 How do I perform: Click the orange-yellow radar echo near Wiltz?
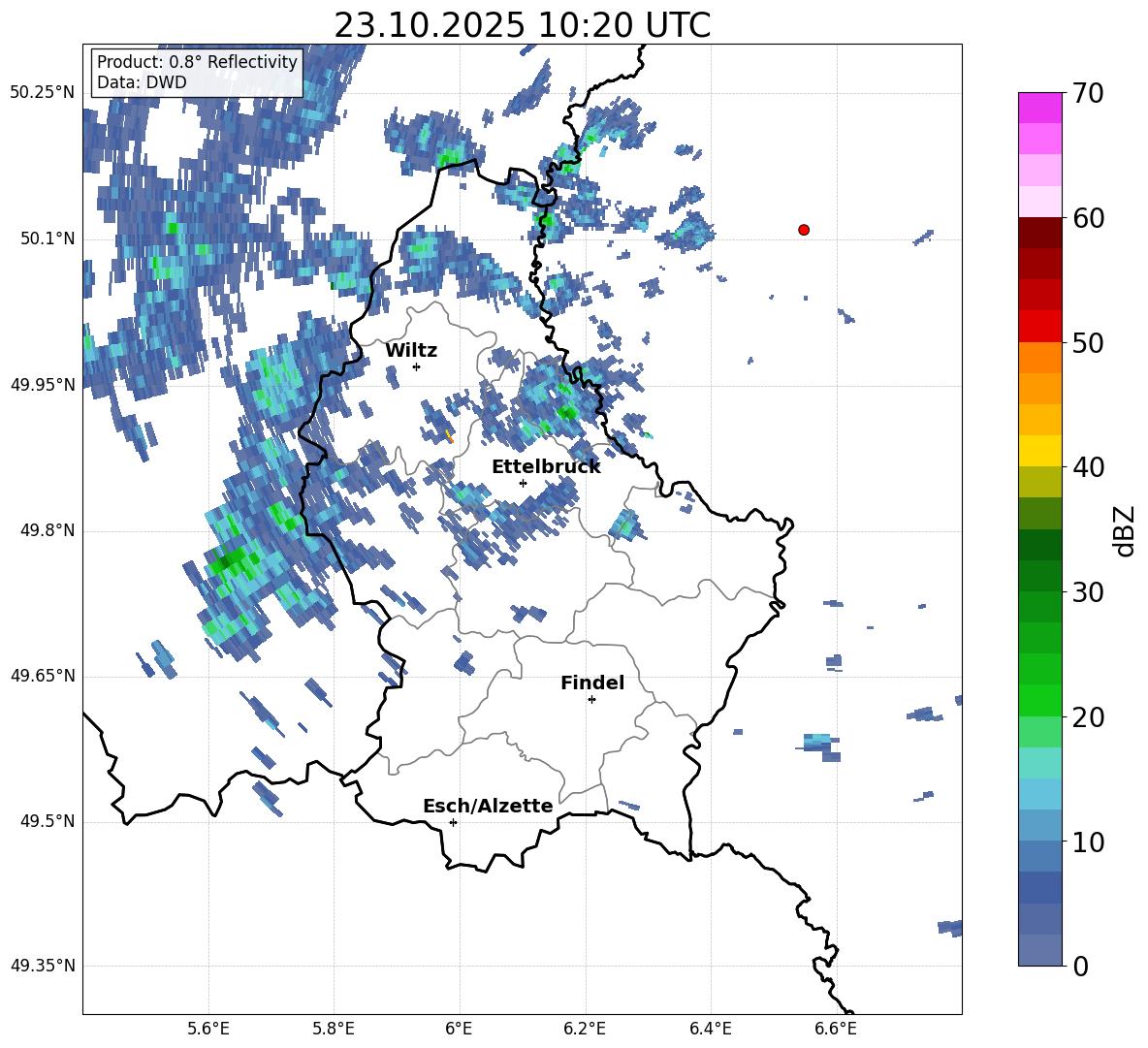(x=449, y=436)
